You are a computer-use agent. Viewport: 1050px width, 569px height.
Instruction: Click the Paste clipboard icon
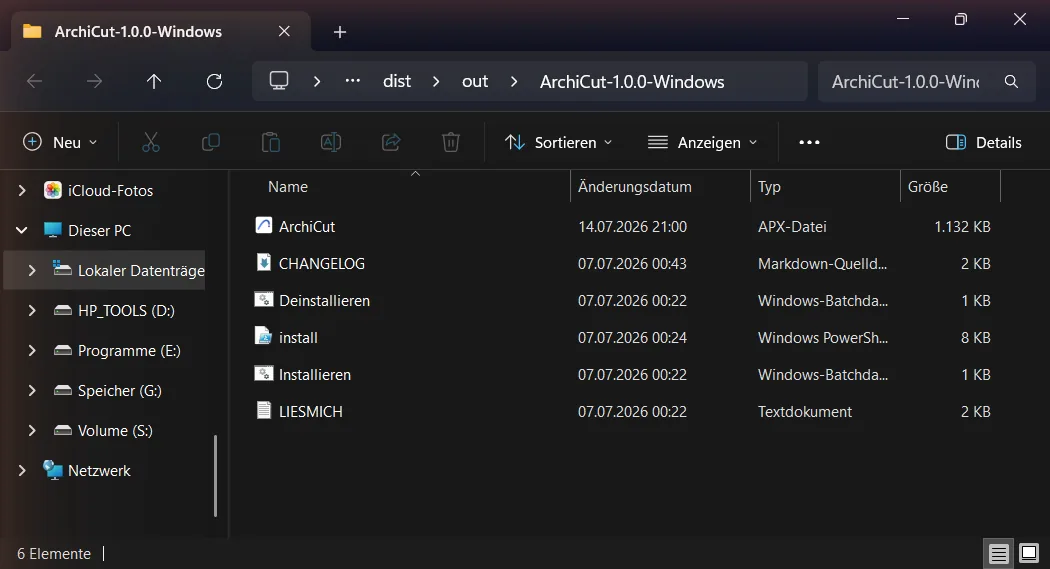point(271,142)
